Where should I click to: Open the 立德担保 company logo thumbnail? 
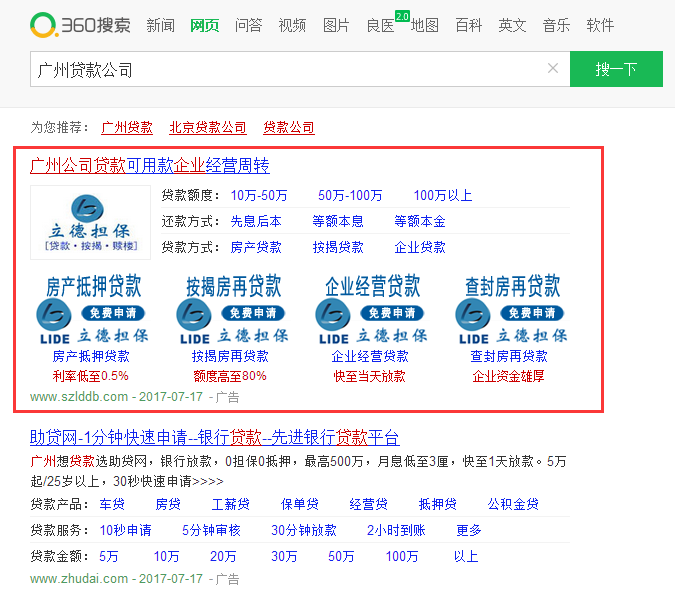click(90, 222)
